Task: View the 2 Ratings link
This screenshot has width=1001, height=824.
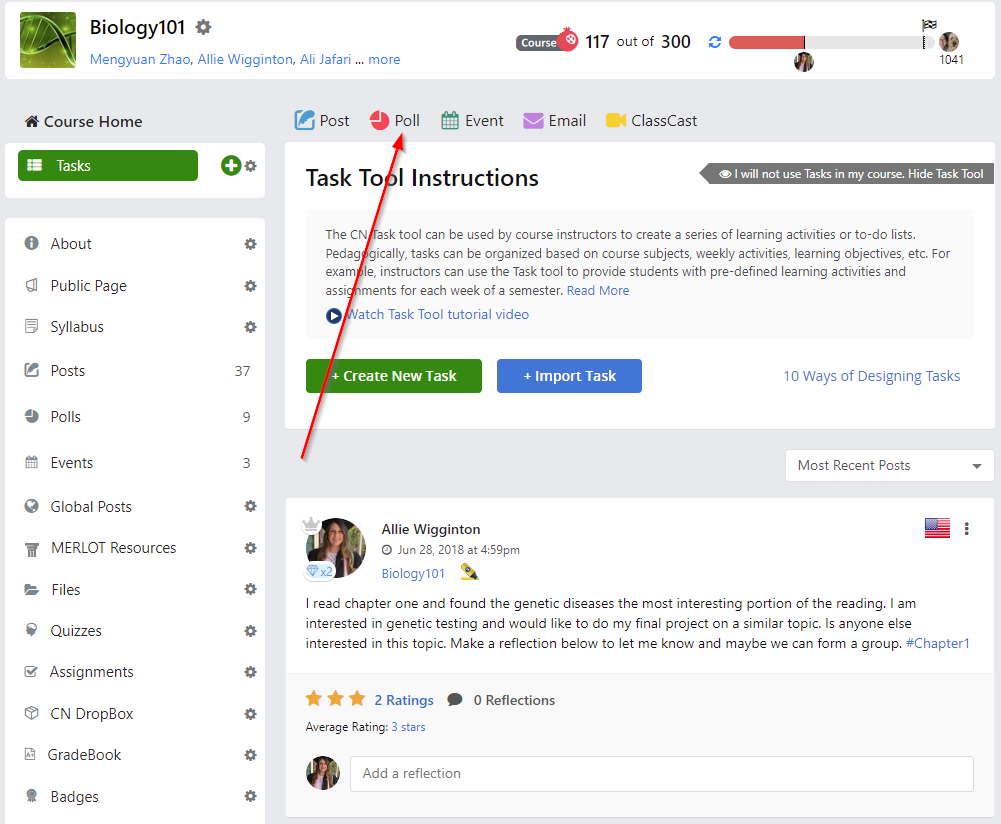Action: (403, 700)
